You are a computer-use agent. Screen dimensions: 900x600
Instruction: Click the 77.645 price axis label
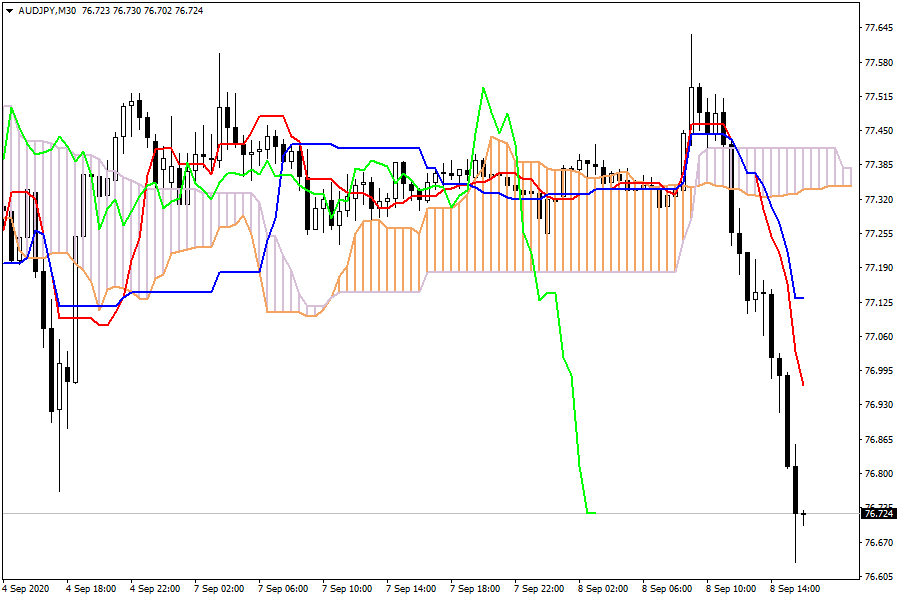(878, 28)
